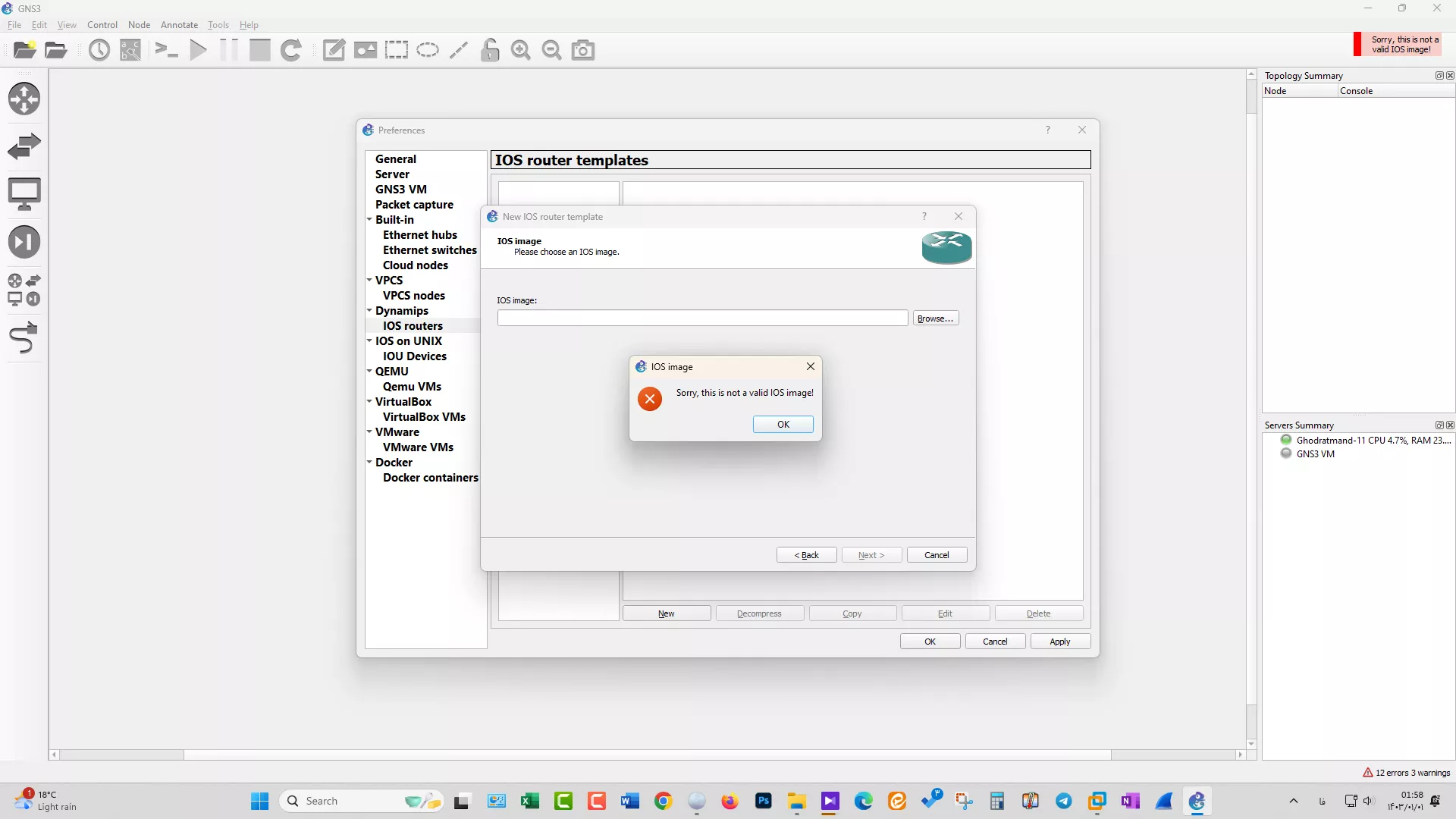
Task: Open the View menu
Action: point(67,25)
